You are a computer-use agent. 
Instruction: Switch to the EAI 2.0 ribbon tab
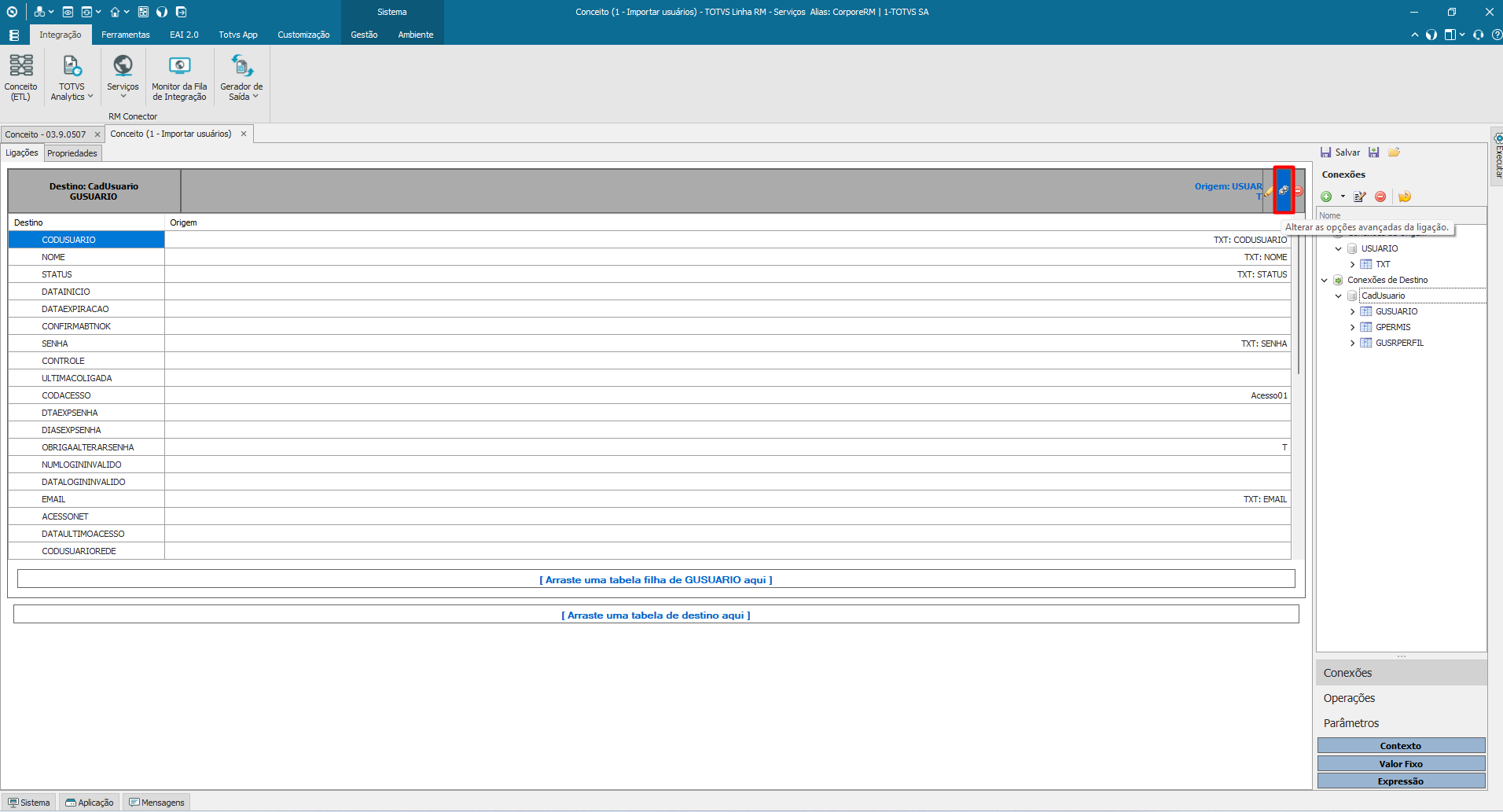coord(184,35)
